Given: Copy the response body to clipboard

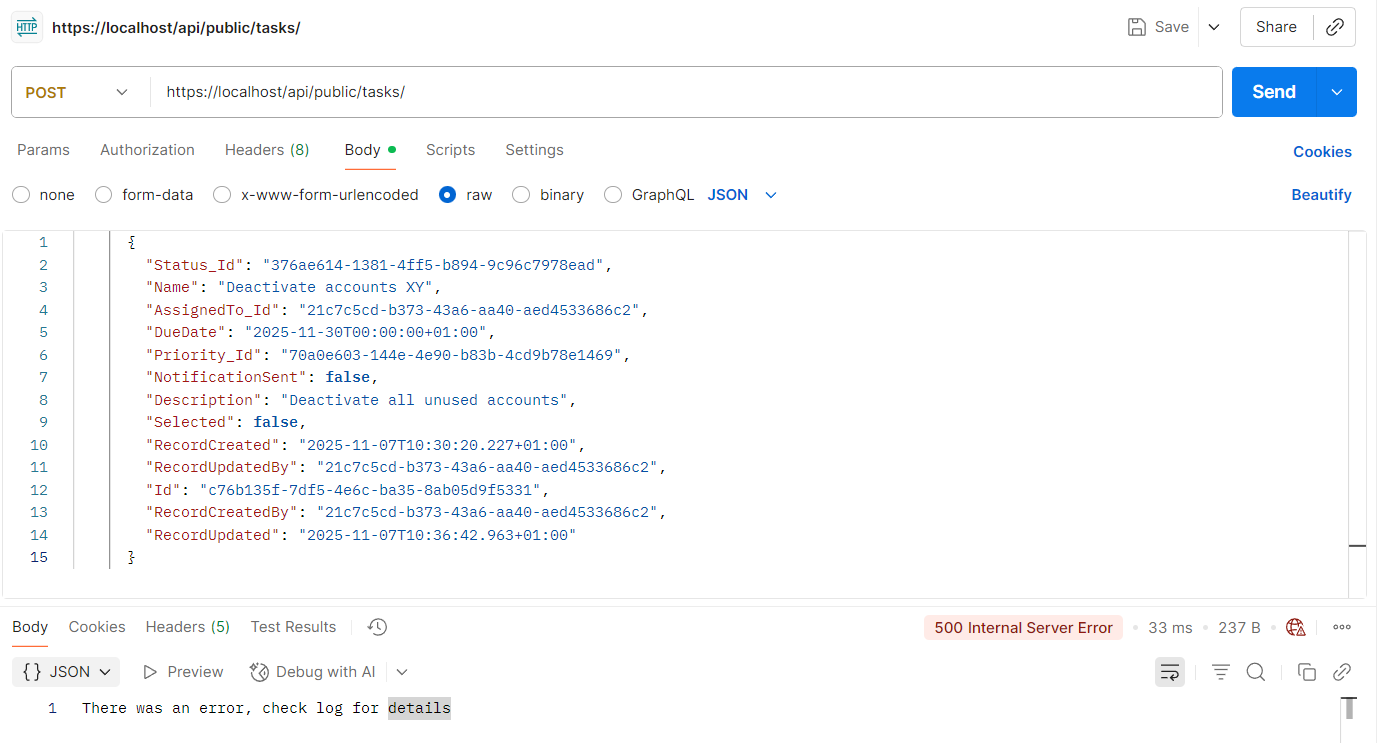Looking at the screenshot, I should (1306, 672).
